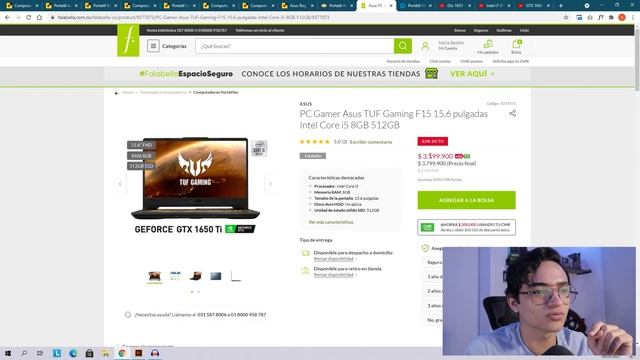The image size is (640, 360).
Task: Open Task View on taskbar
Action: [x=40, y=353]
